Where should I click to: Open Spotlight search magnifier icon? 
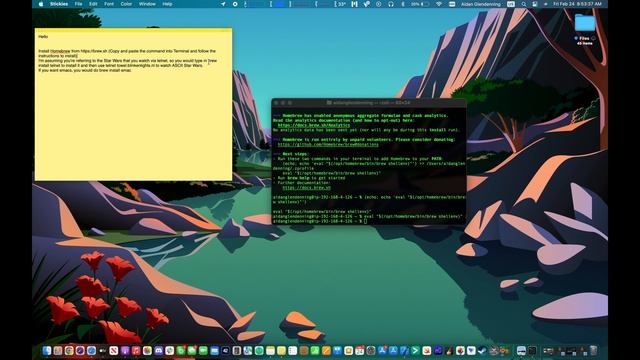tap(524, 4)
